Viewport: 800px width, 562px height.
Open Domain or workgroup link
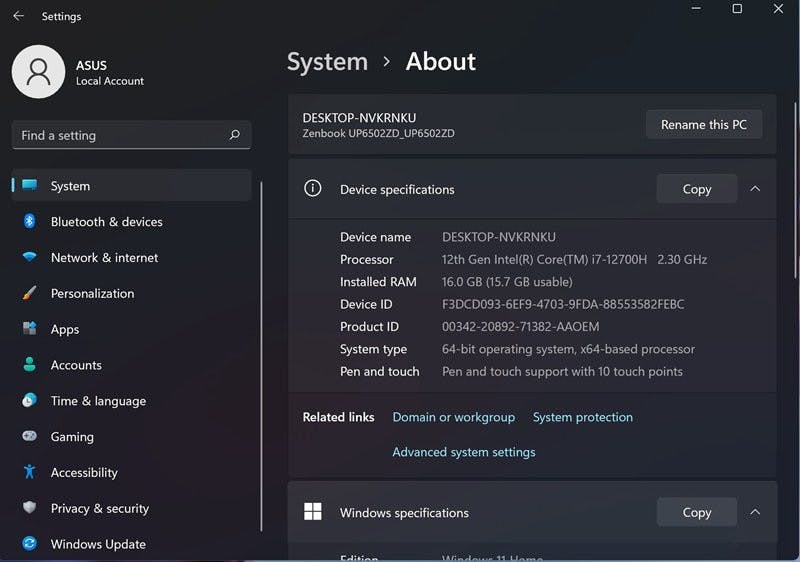(x=454, y=417)
